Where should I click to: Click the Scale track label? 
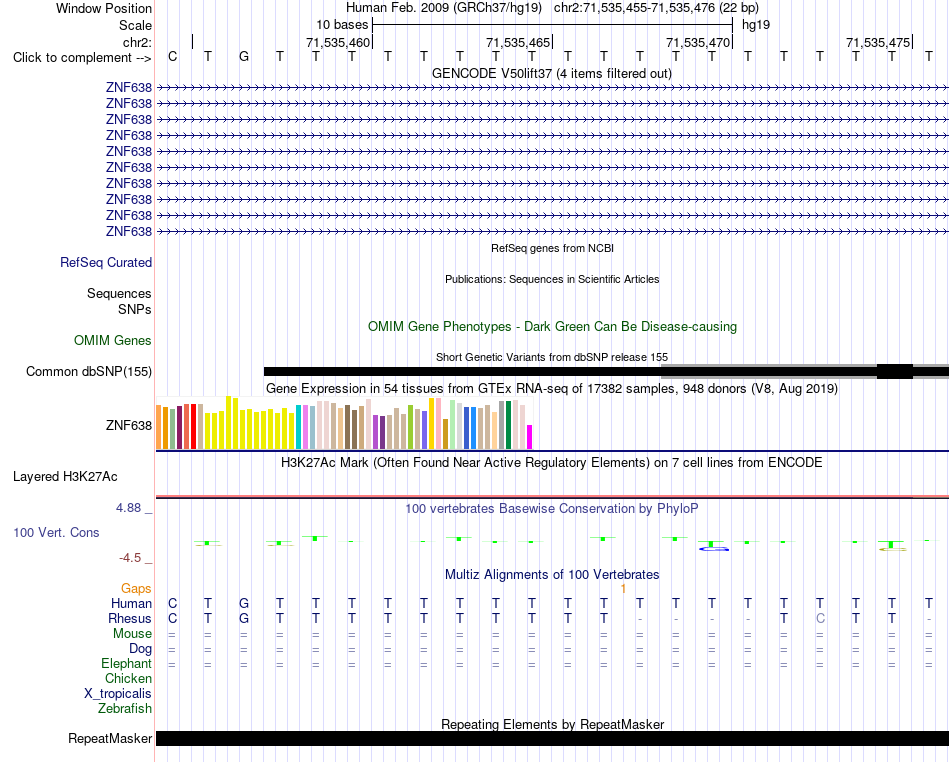(x=135, y=25)
